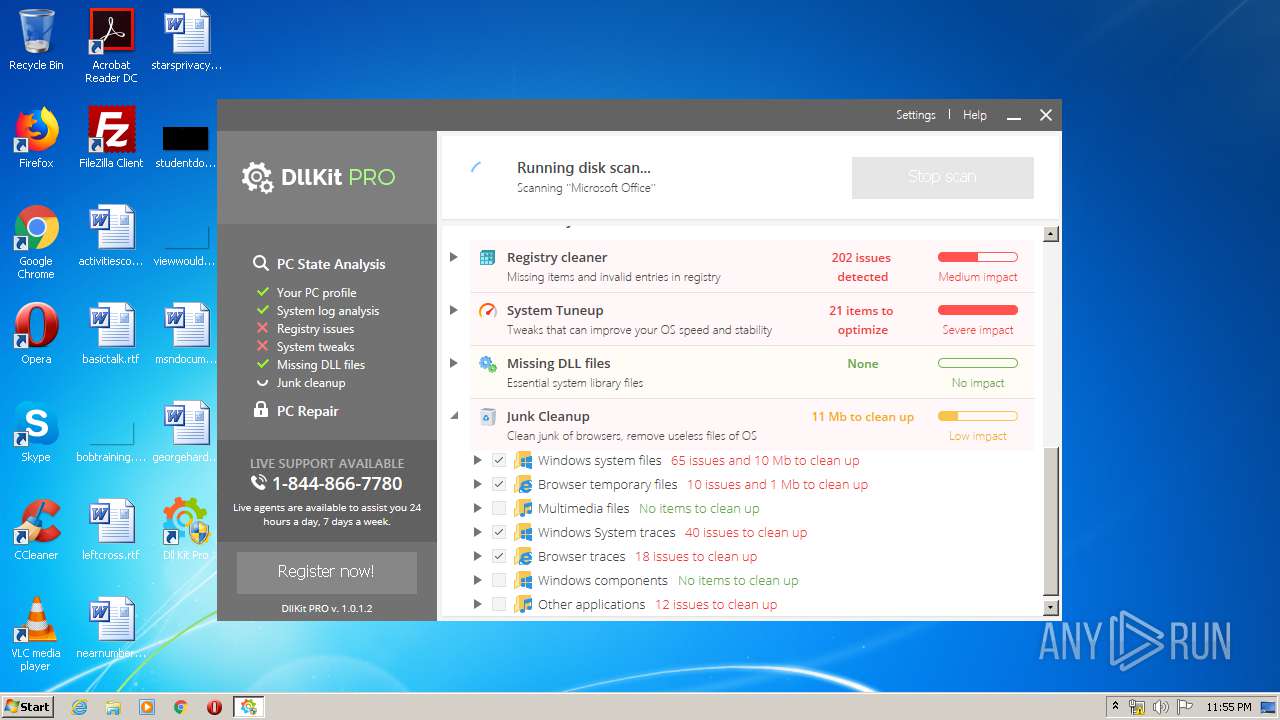Click the Other applications icon

tap(523, 605)
